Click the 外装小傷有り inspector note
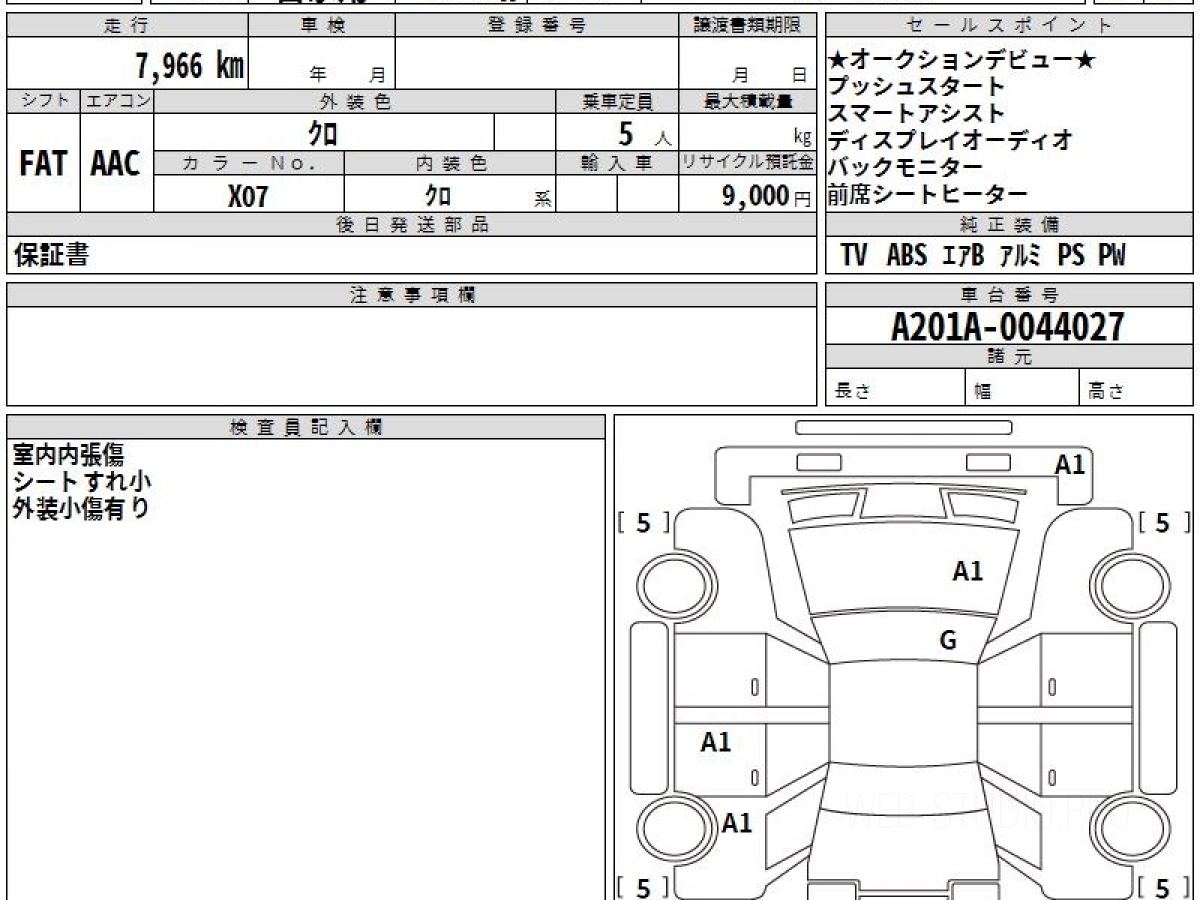Screen dimensions: 1200x900 [81, 508]
